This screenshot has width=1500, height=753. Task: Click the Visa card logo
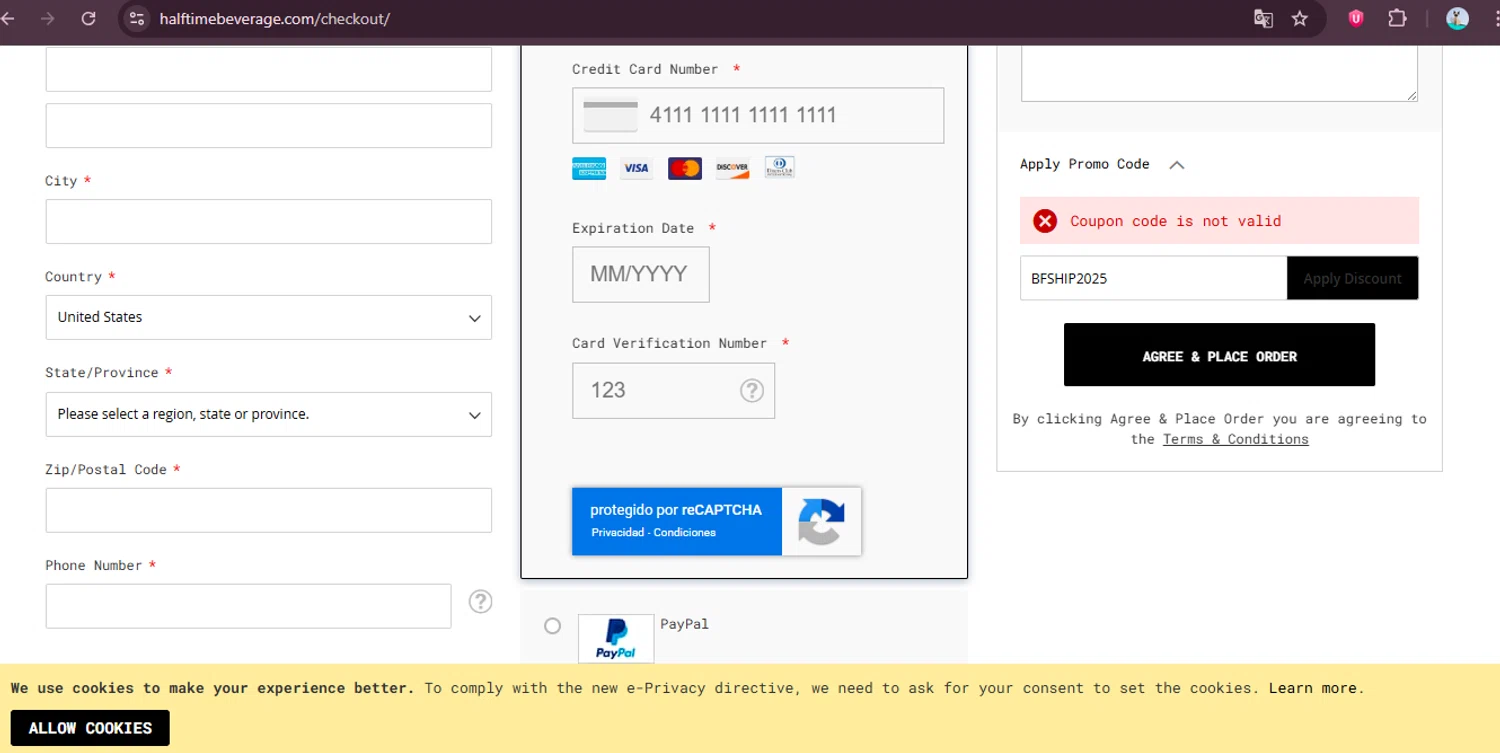pyautogui.click(x=636, y=168)
